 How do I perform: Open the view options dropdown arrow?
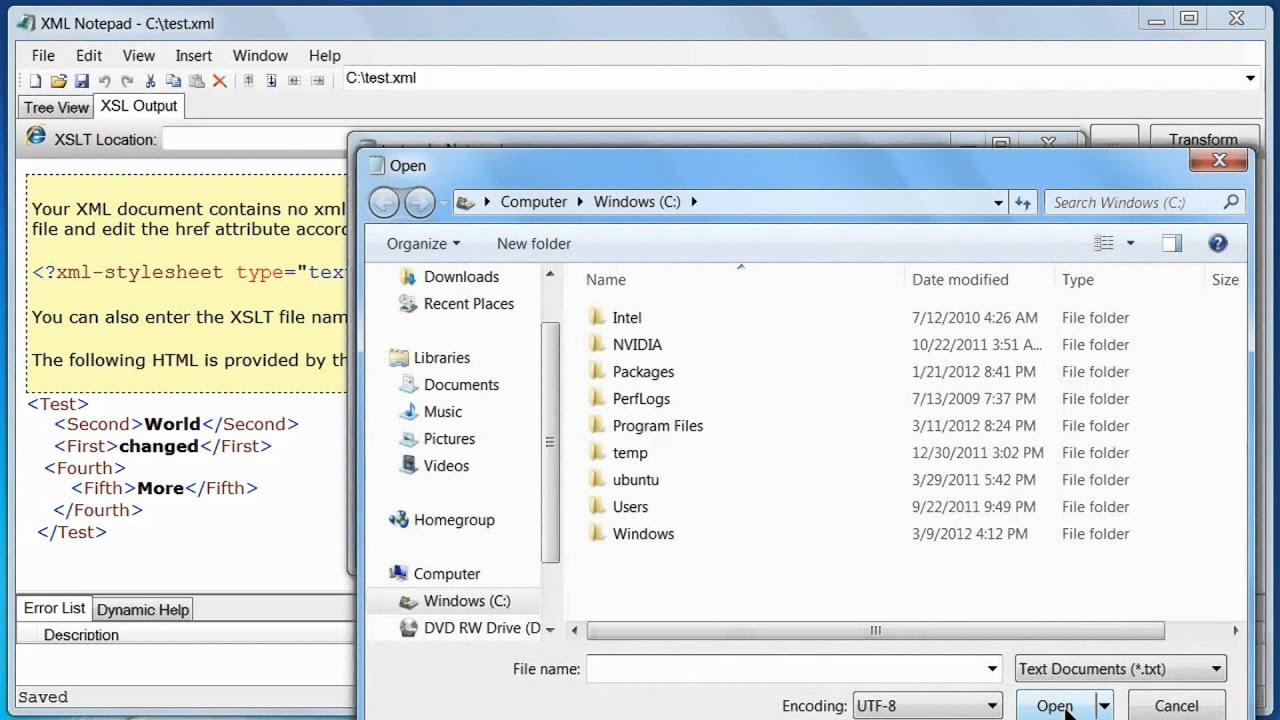tap(1131, 243)
